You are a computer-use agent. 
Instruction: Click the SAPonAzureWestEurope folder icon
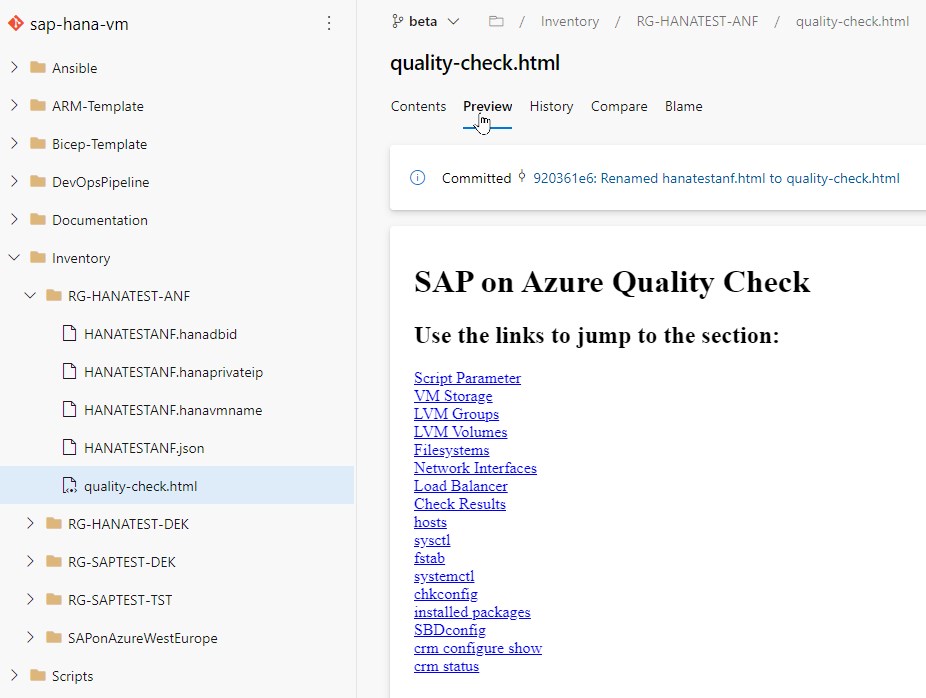[54, 638]
